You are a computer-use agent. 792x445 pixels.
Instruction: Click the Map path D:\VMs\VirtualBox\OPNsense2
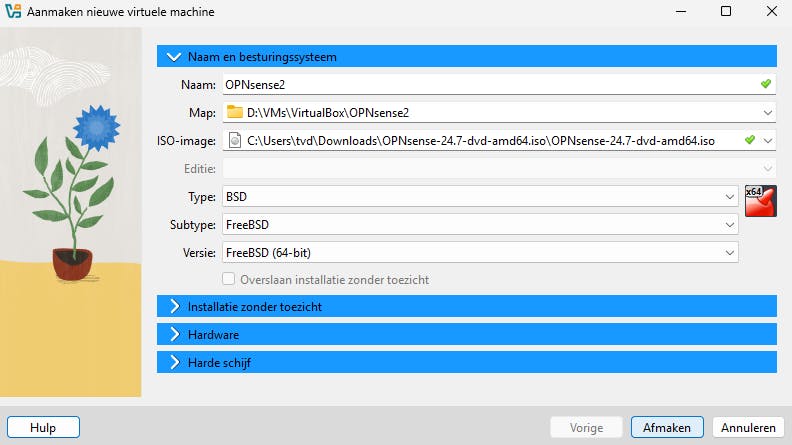(x=328, y=113)
